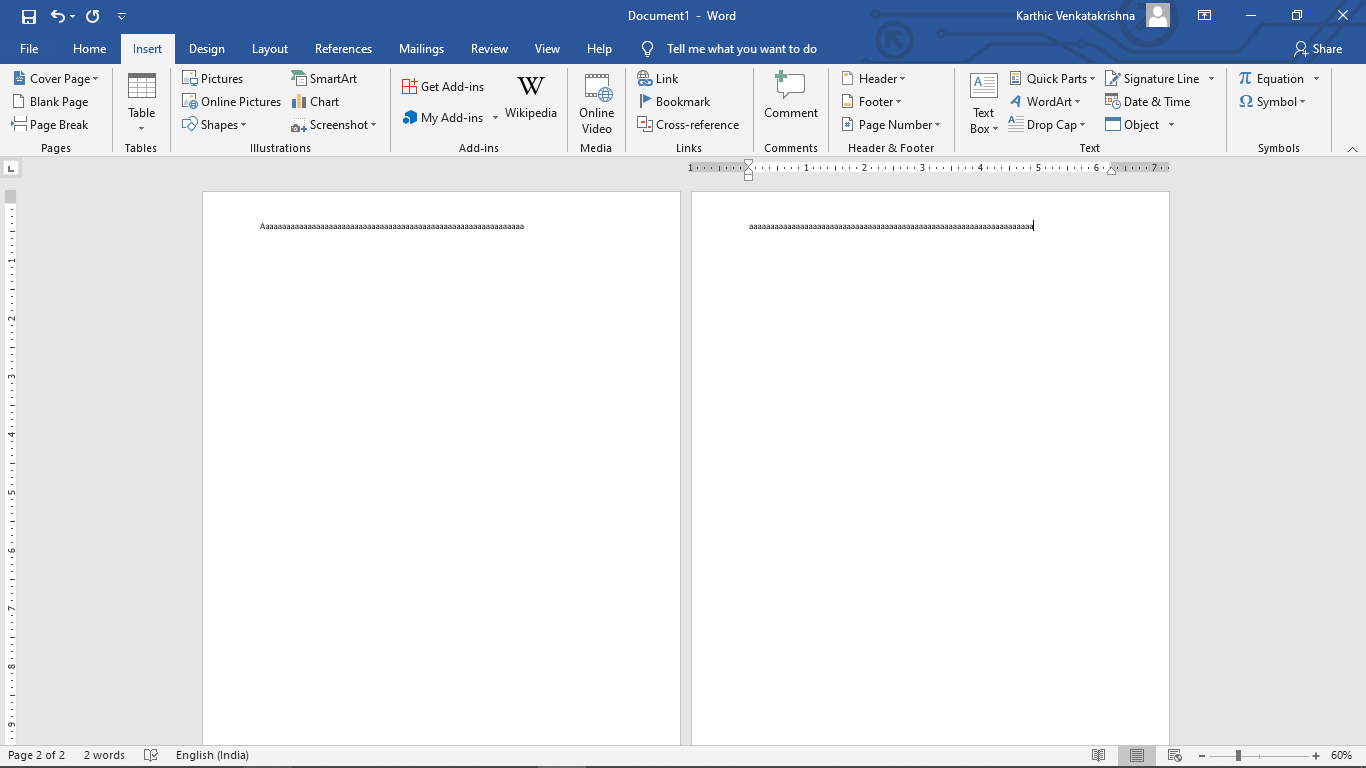Click the 60% zoom level
Viewport: 1366px width, 768px height.
click(x=1341, y=755)
